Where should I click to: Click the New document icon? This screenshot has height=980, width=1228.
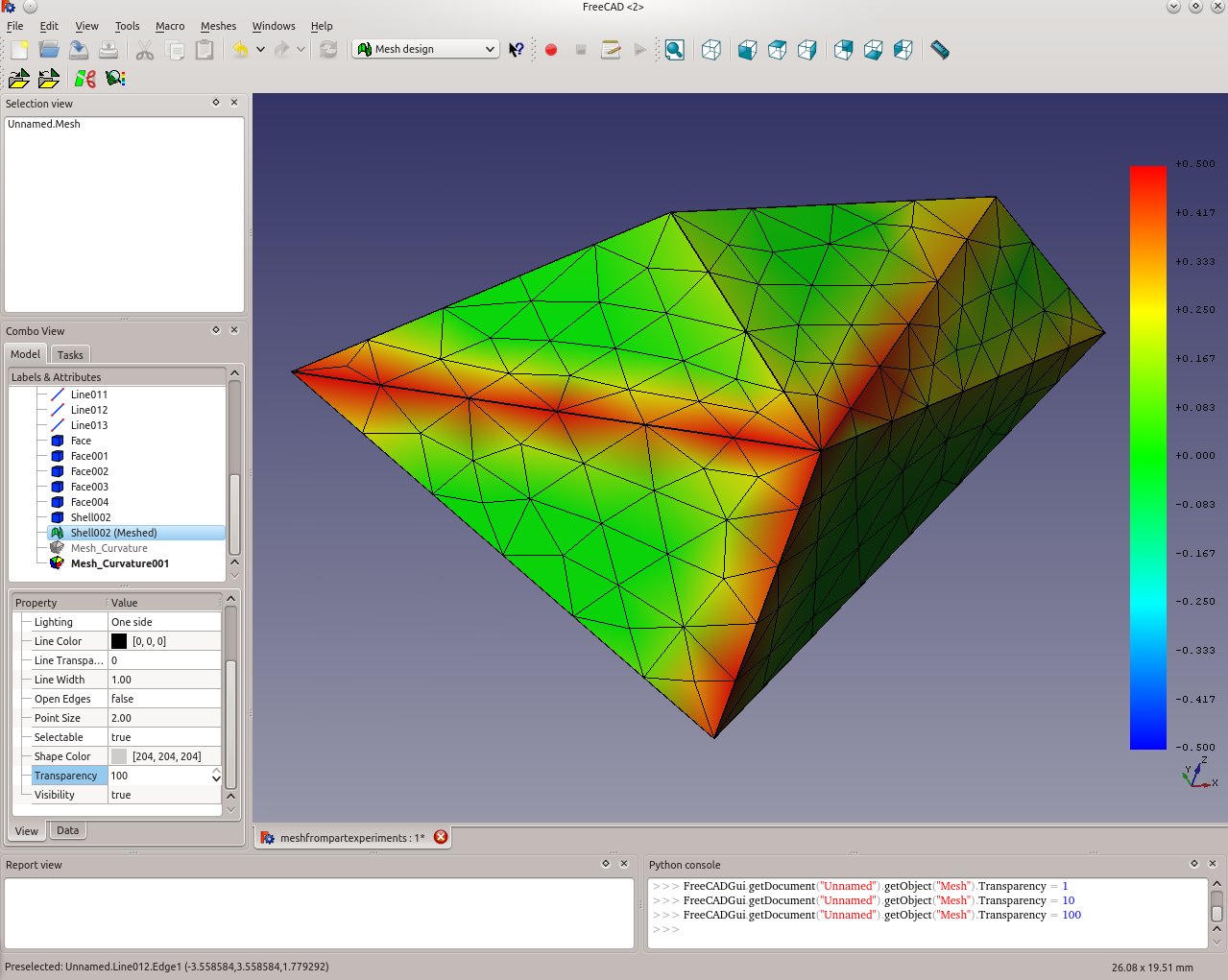(x=19, y=49)
